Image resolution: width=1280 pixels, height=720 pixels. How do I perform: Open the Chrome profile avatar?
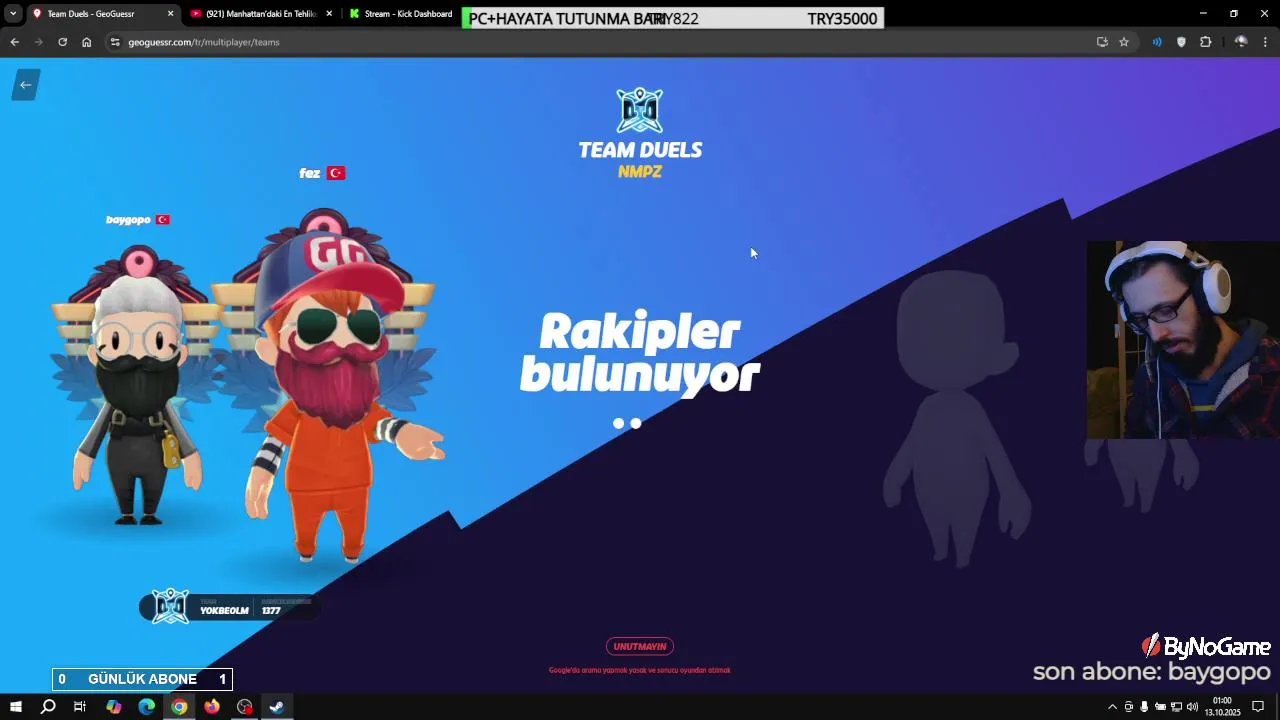click(x=1241, y=42)
